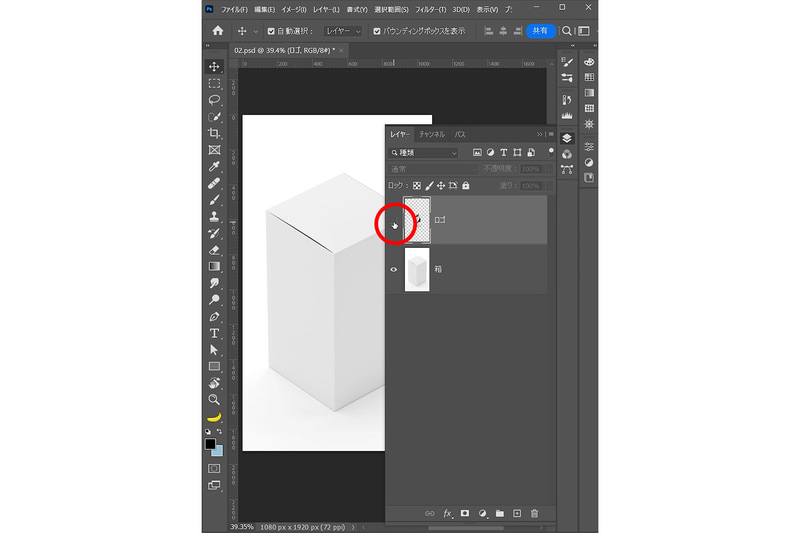Select the Crop tool
Screen dimensions: 800x533
(x=214, y=134)
